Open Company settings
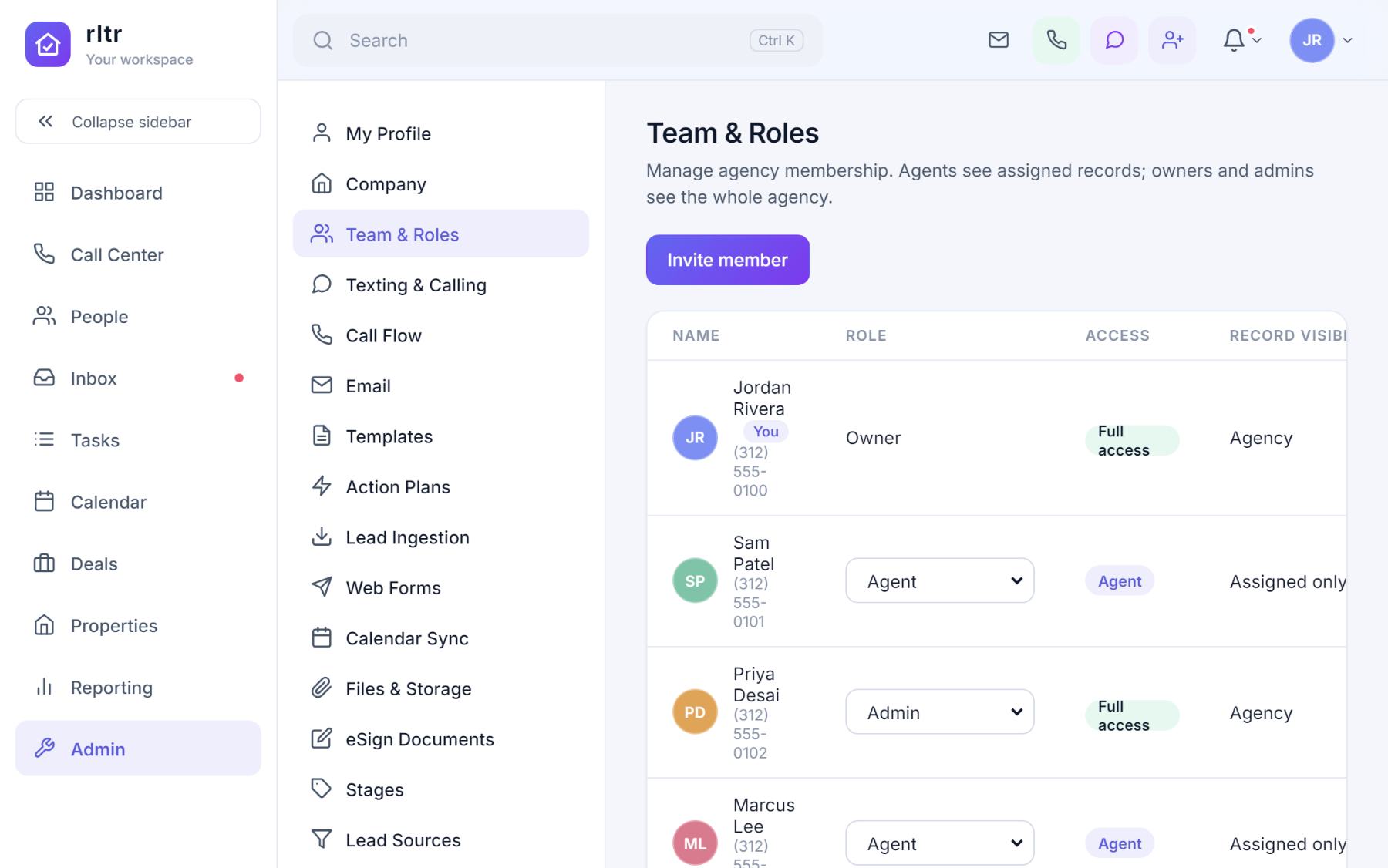 pos(441,183)
